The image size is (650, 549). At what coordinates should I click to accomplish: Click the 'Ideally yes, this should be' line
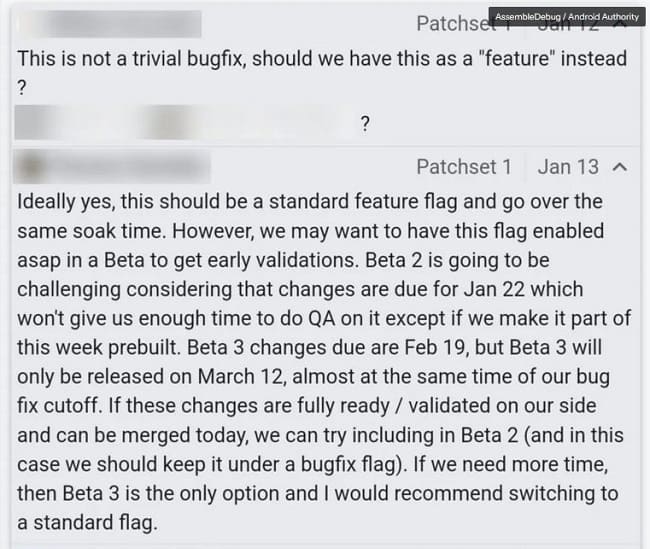click(x=310, y=202)
